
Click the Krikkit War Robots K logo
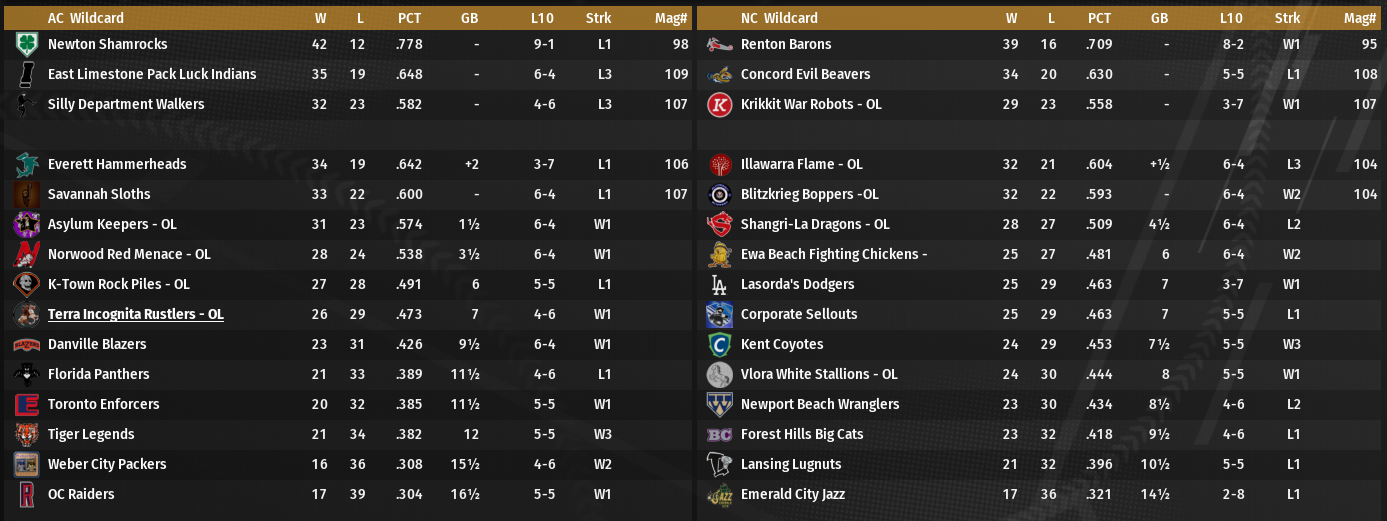[719, 105]
